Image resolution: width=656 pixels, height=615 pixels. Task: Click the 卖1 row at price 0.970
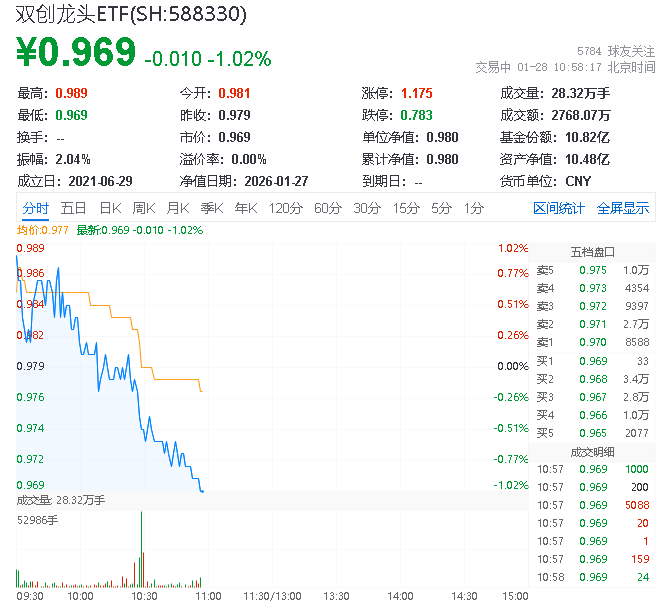point(592,342)
